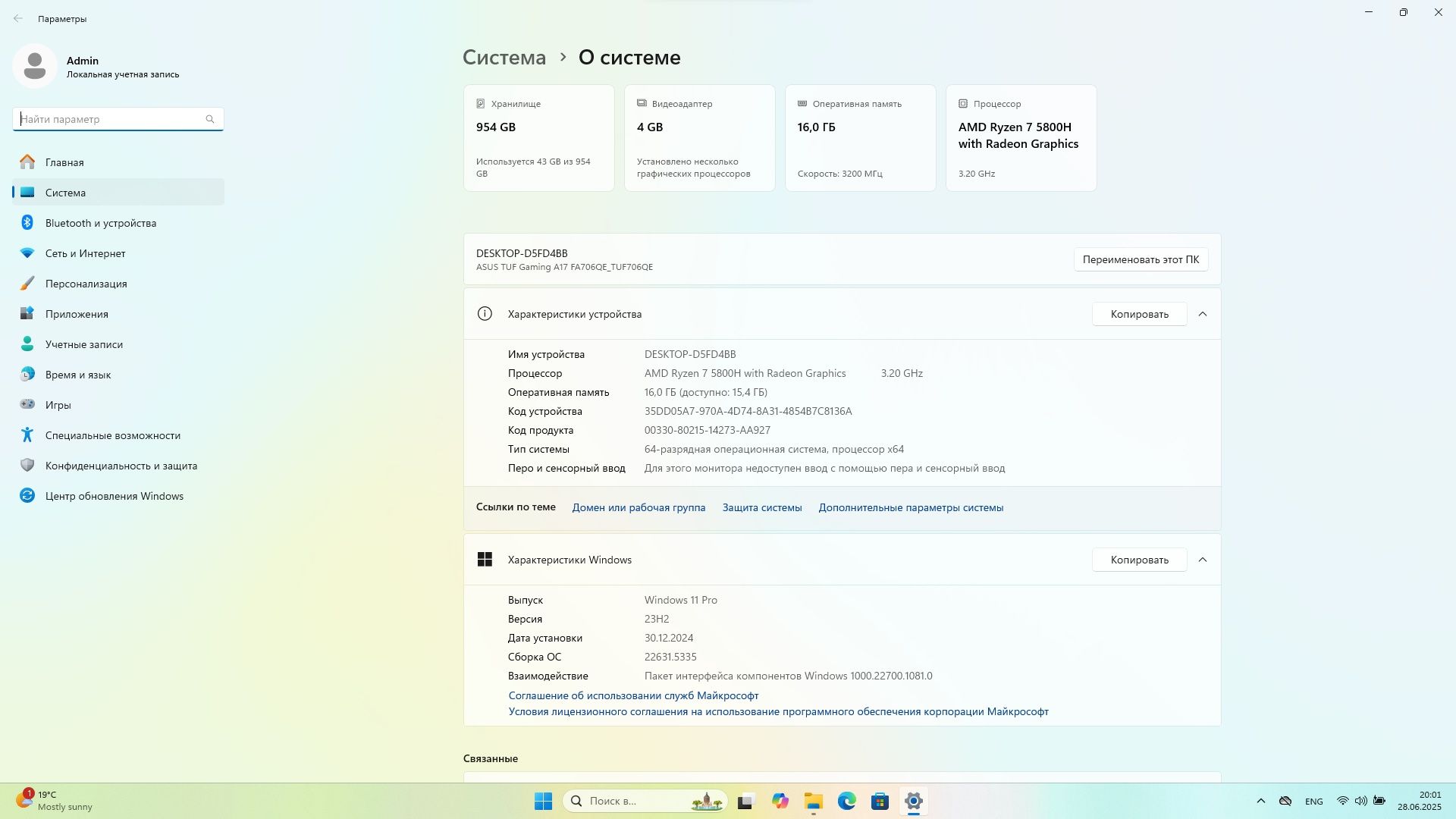This screenshot has height=819, width=1456.
Task: Click the taskbar search box Поиск
Action: [x=645, y=801]
